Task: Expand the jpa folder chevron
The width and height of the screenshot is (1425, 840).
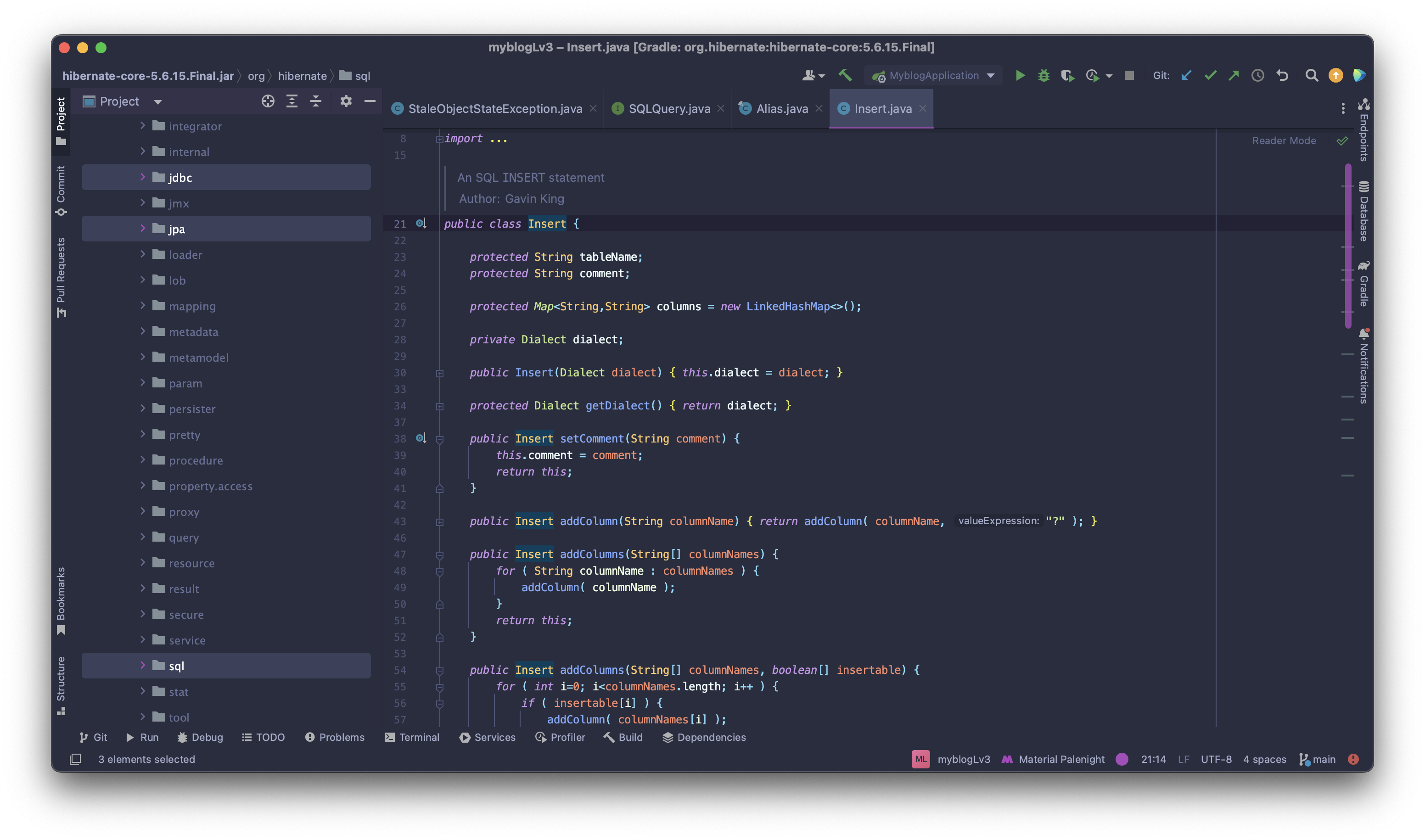Action: (143, 229)
